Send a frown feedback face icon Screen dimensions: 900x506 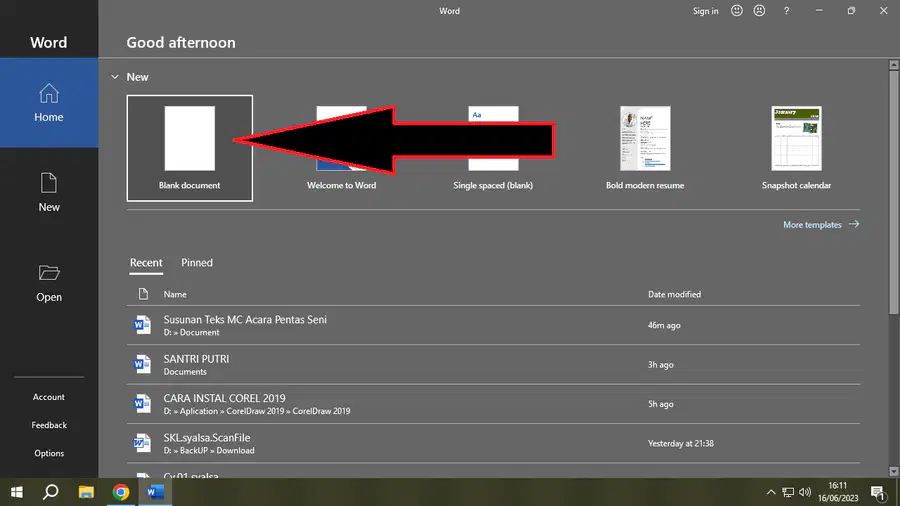(759, 11)
